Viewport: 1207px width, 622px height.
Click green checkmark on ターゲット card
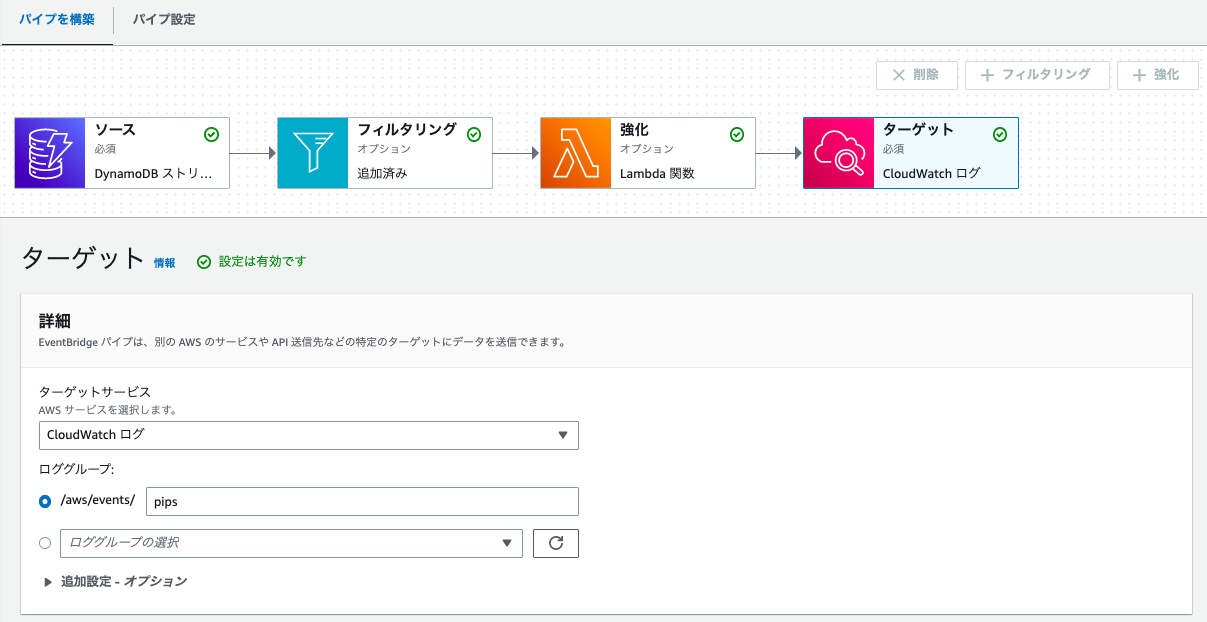[x=1000, y=134]
